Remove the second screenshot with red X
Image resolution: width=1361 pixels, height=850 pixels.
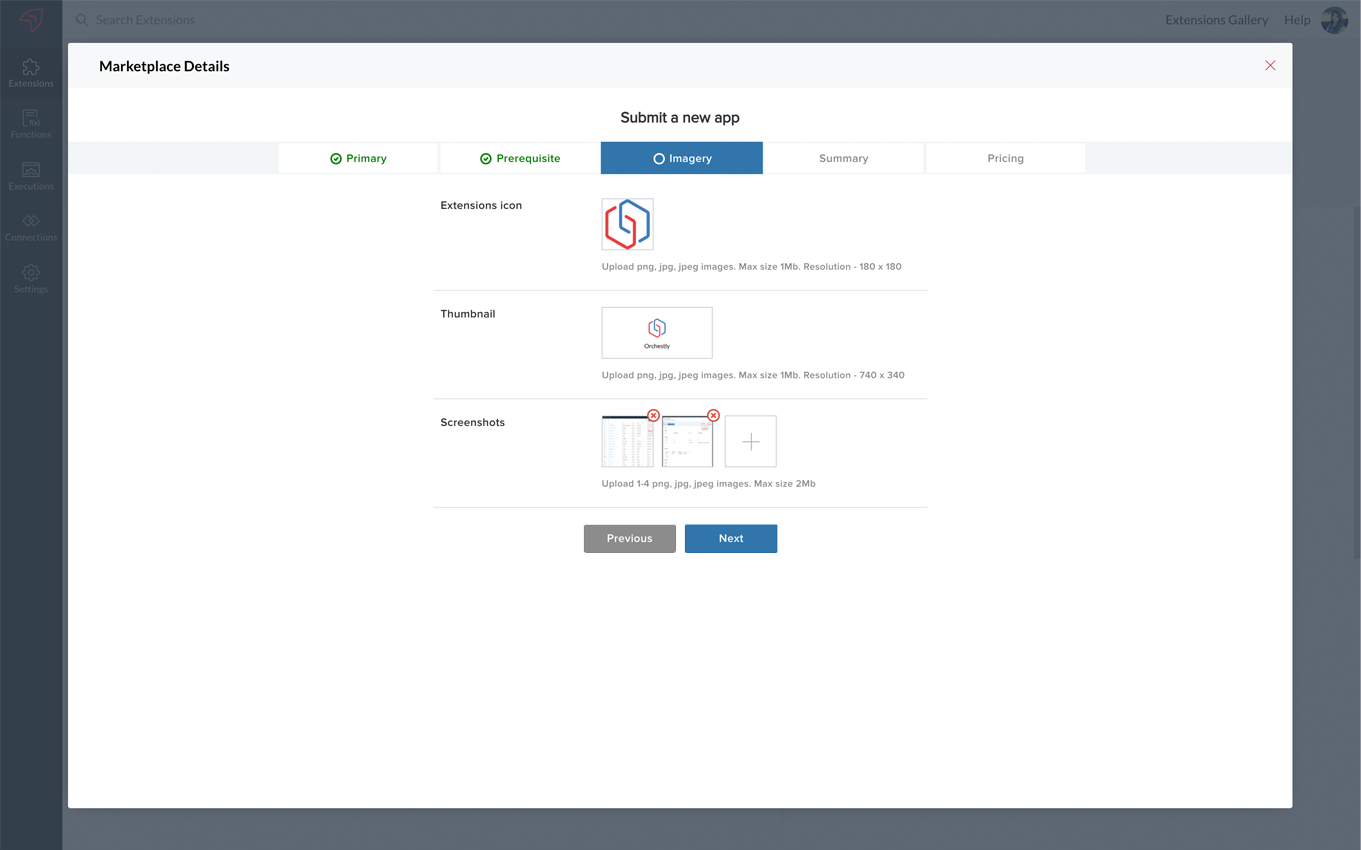point(713,415)
